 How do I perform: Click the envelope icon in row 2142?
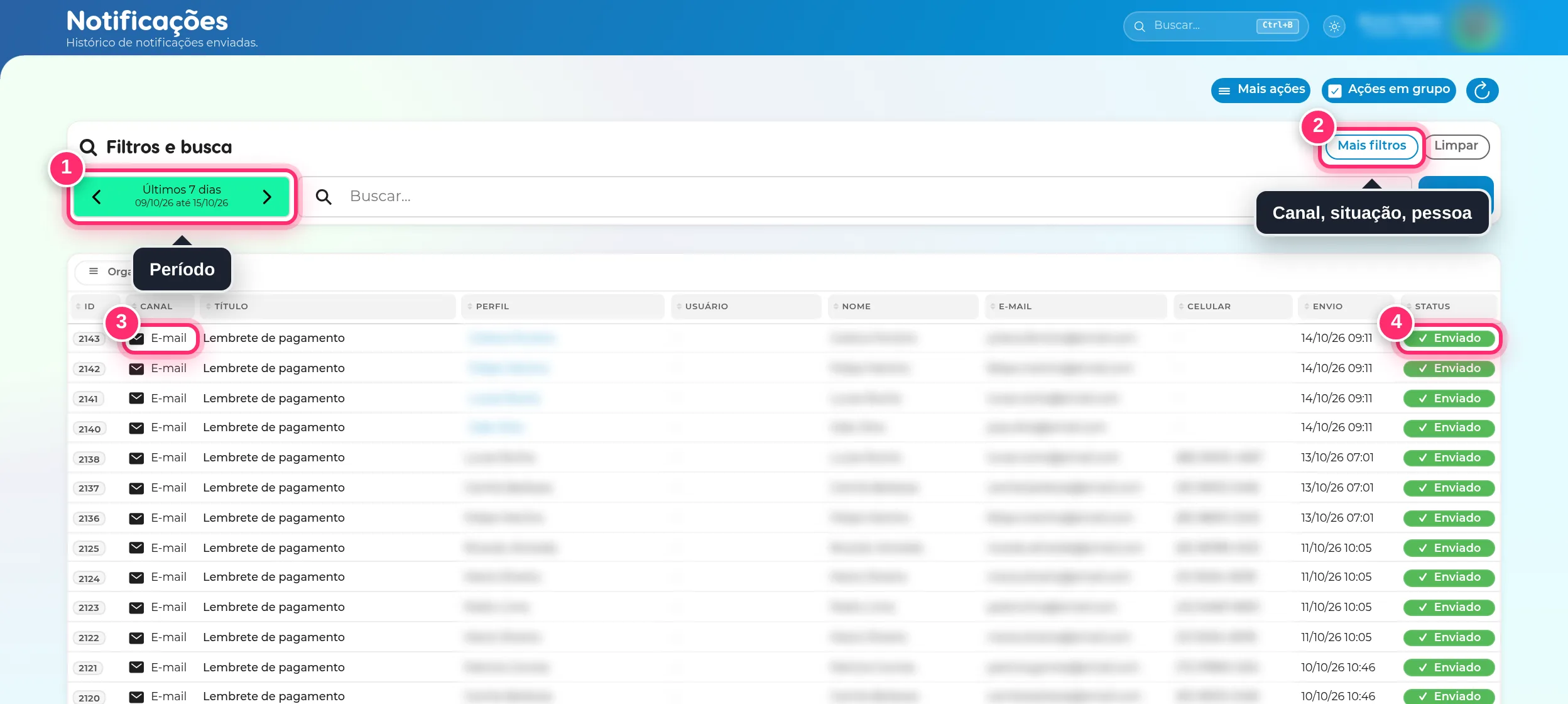pos(136,369)
